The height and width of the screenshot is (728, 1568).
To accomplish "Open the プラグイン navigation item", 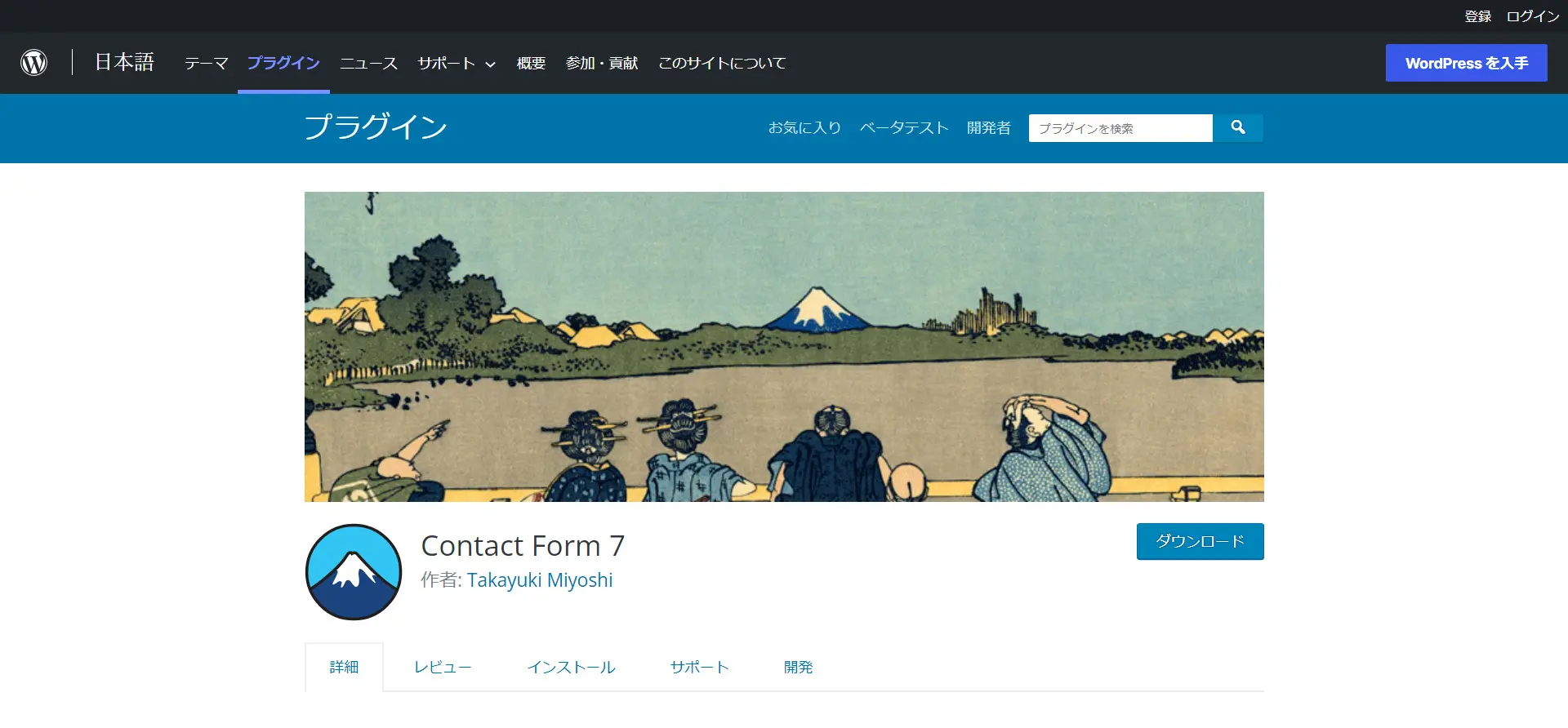I will pyautogui.click(x=283, y=63).
